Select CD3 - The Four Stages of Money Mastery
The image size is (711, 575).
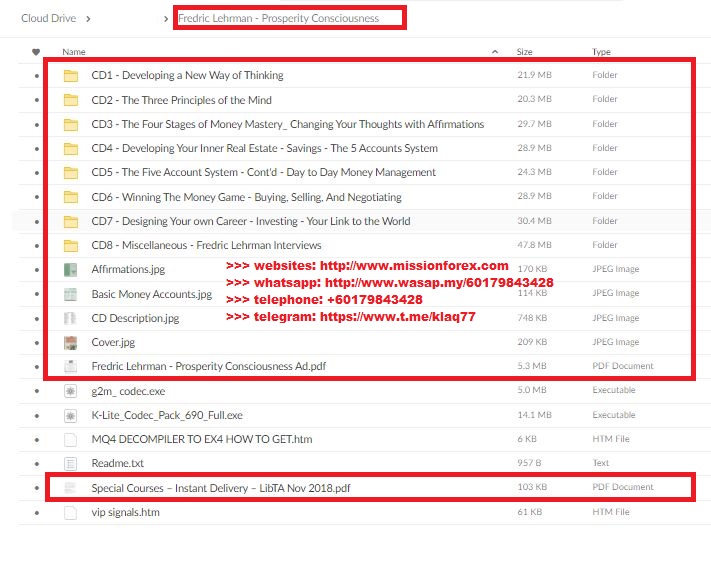287,124
